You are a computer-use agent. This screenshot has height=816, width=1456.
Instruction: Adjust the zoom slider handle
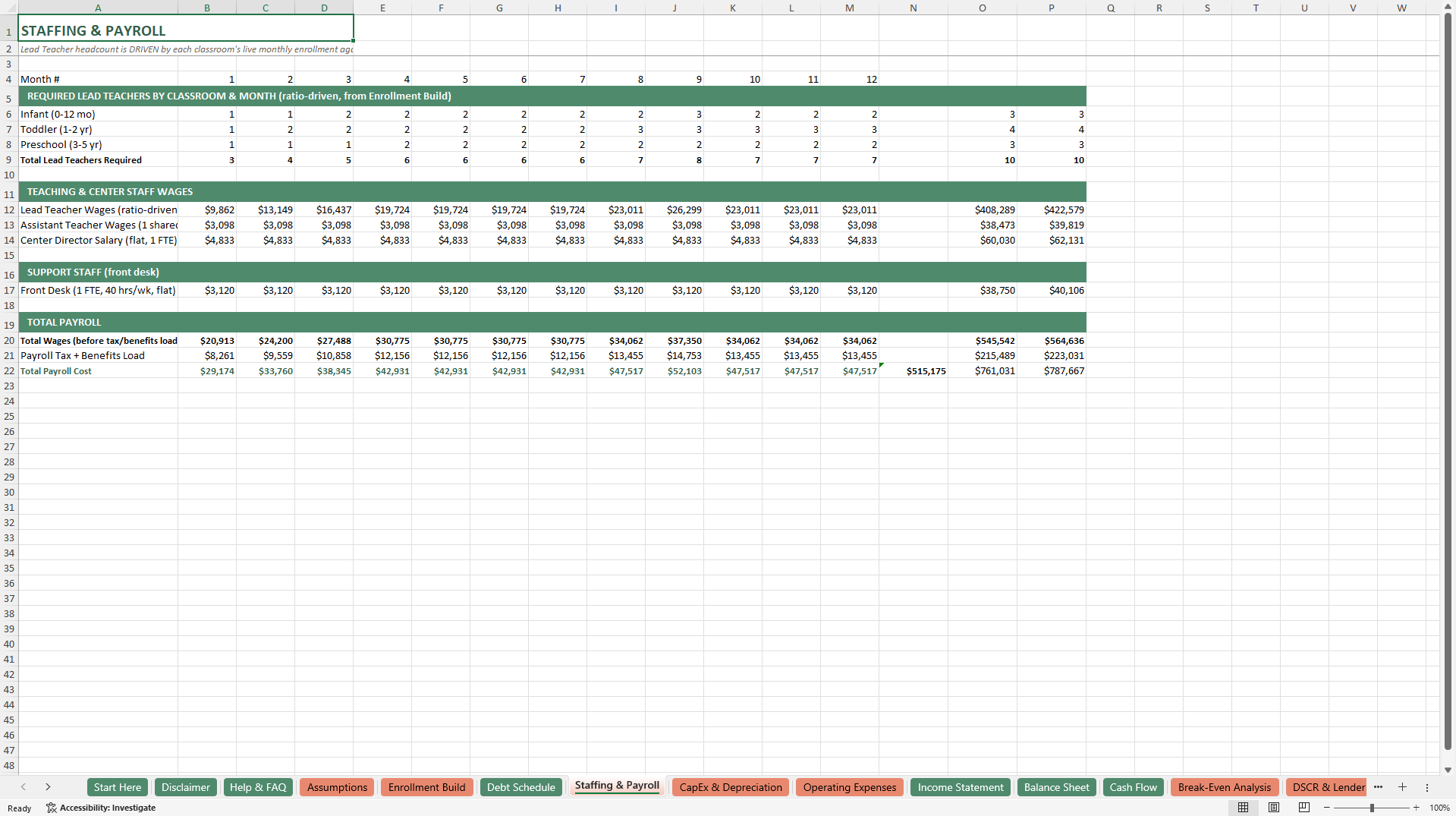click(1372, 808)
